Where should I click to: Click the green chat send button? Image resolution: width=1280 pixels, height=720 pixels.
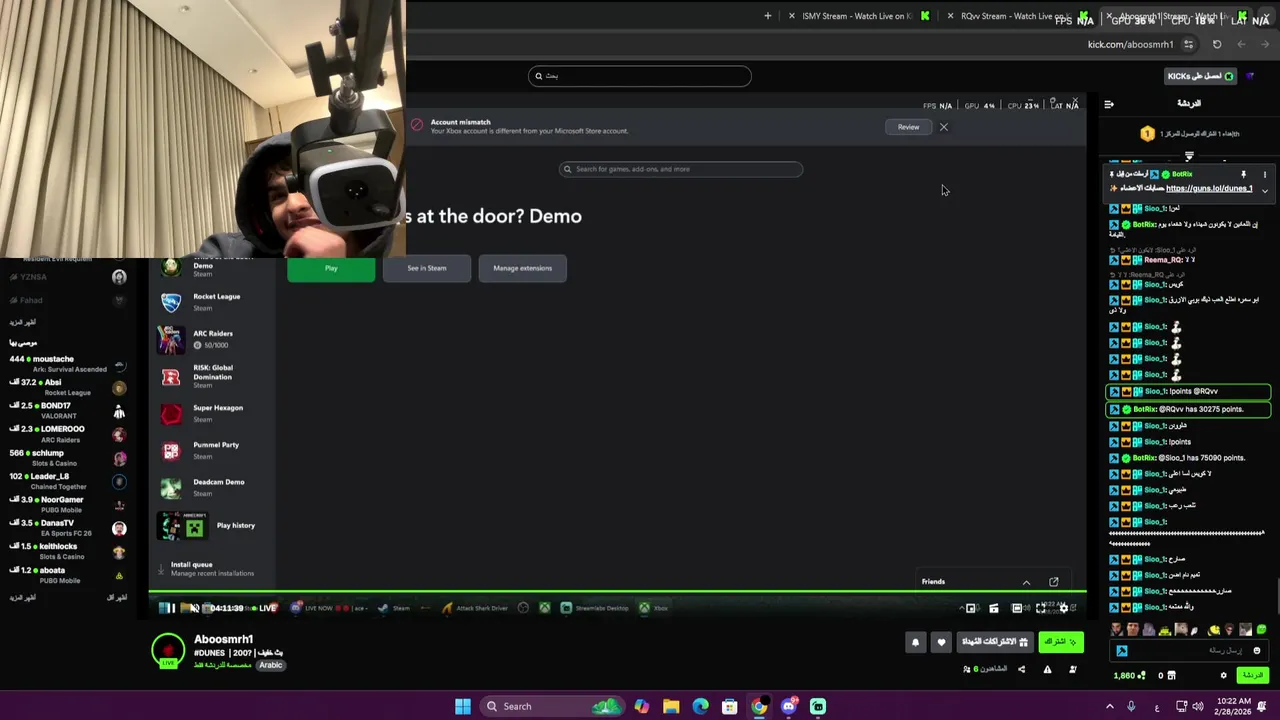(x=1253, y=676)
